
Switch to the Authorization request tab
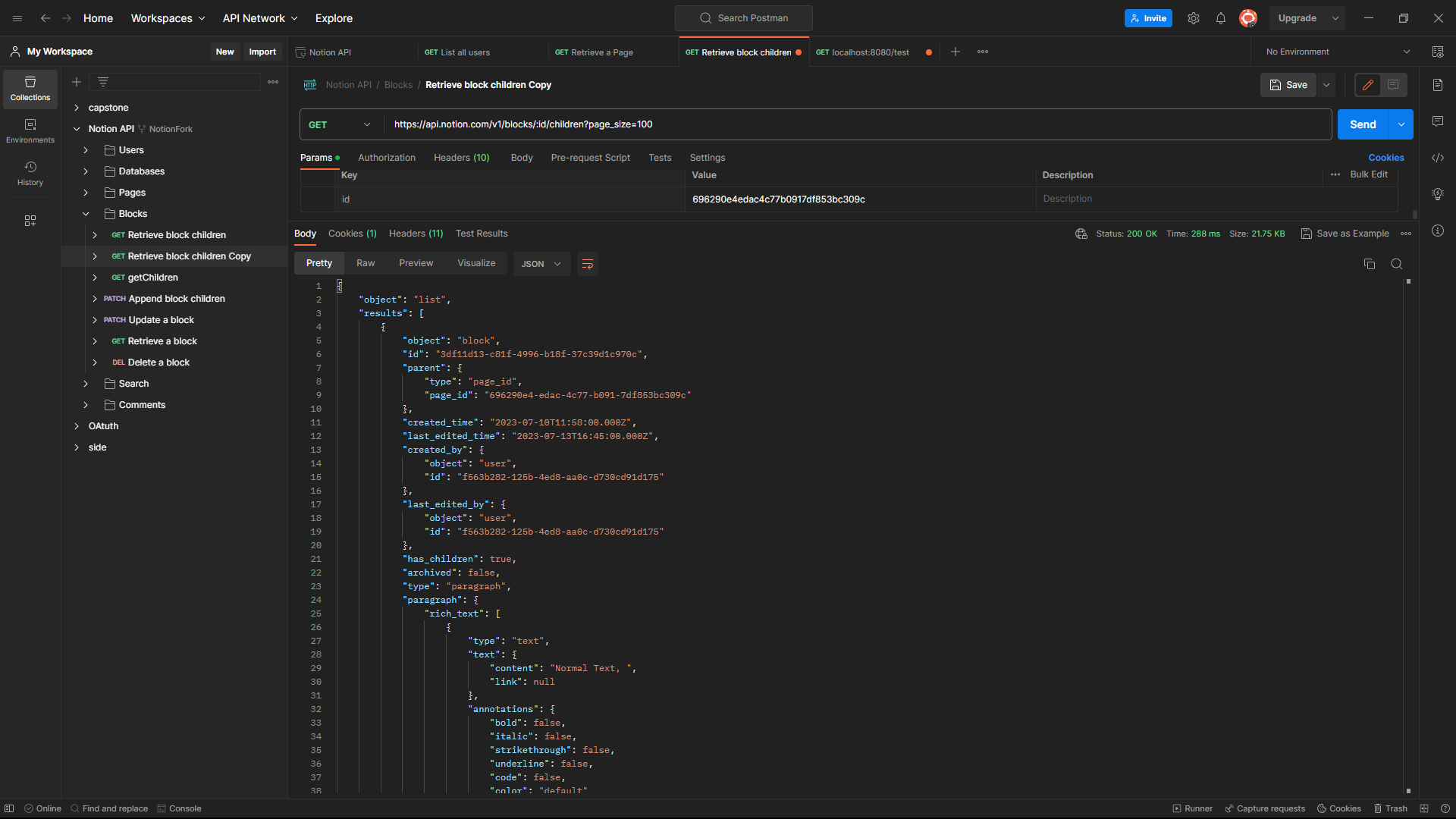(x=386, y=158)
